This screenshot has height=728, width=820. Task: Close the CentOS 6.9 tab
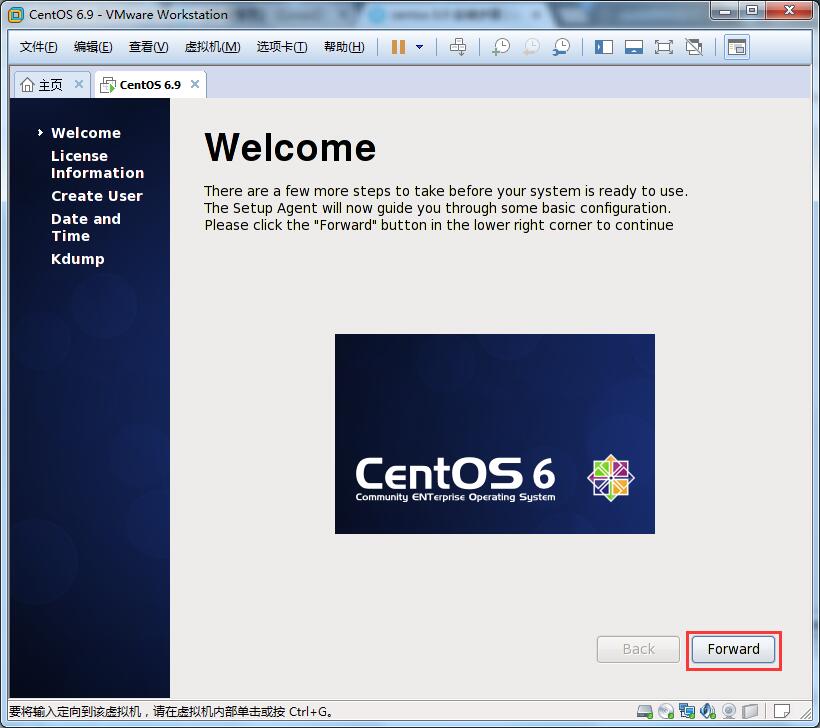pyautogui.click(x=195, y=84)
